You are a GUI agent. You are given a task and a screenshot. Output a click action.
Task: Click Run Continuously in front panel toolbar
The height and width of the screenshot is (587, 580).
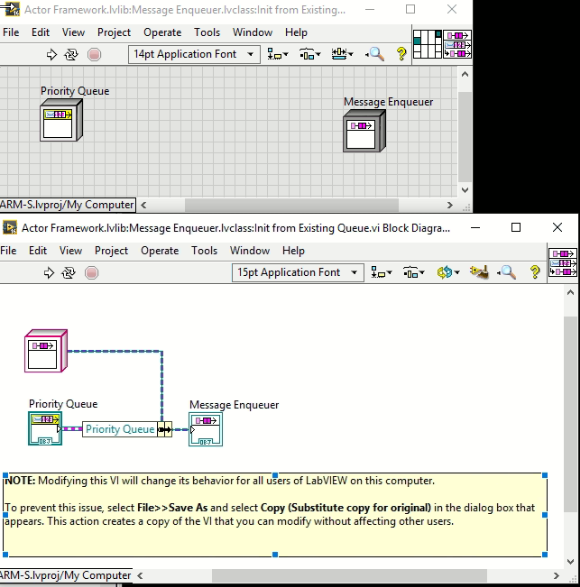click(71, 55)
